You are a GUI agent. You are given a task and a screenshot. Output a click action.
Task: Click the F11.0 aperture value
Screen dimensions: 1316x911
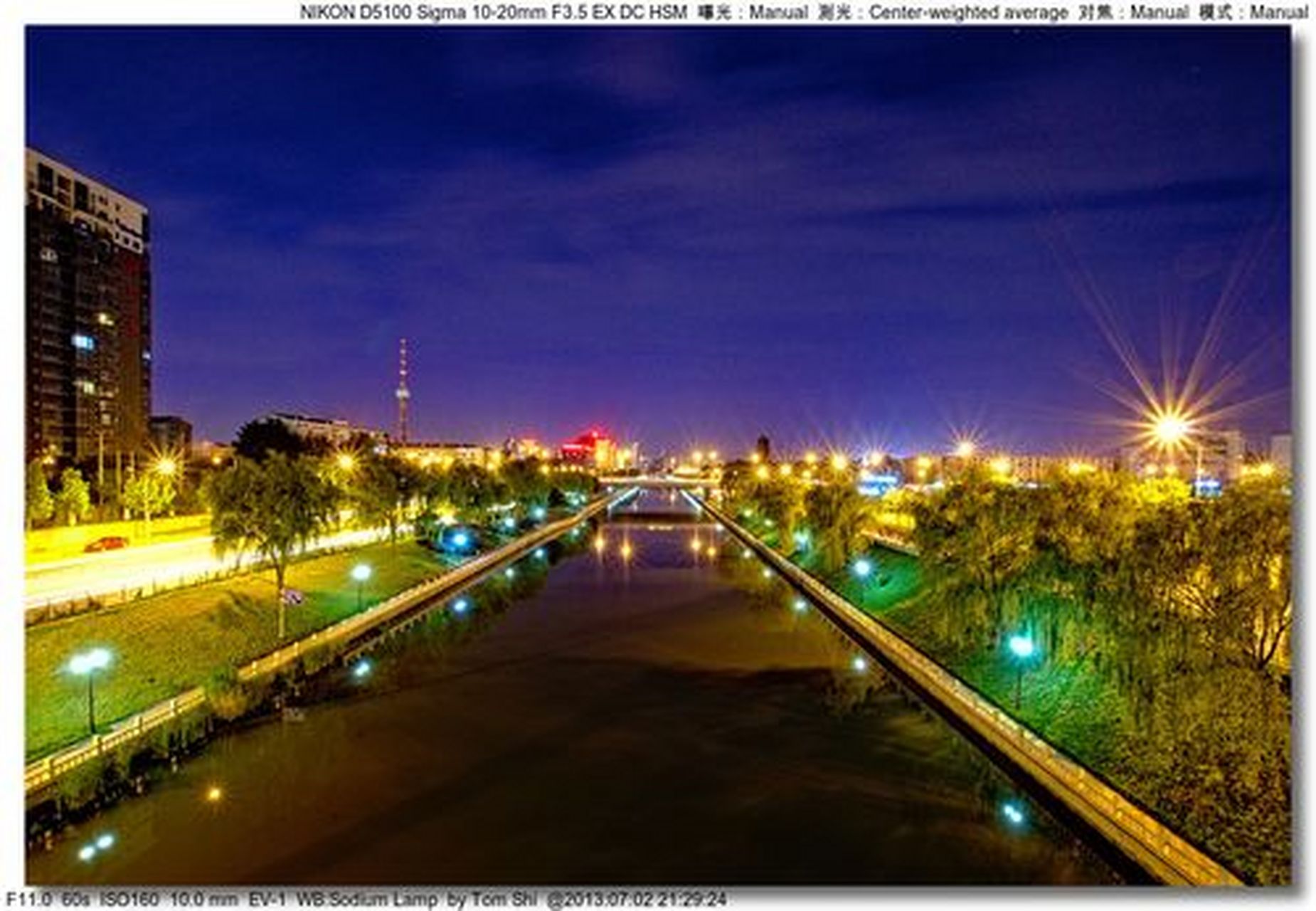pyautogui.click(x=28, y=900)
